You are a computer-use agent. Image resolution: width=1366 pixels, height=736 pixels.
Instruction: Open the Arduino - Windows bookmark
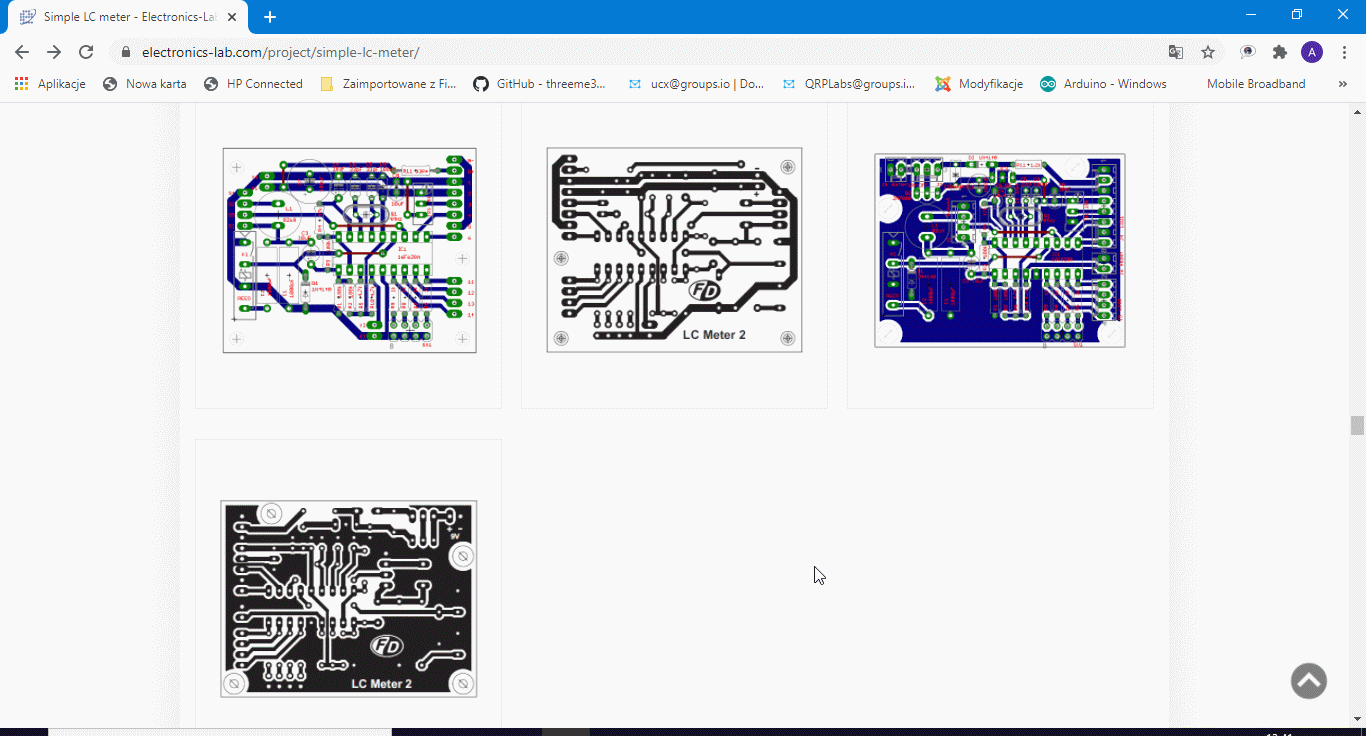pyautogui.click(x=1103, y=84)
